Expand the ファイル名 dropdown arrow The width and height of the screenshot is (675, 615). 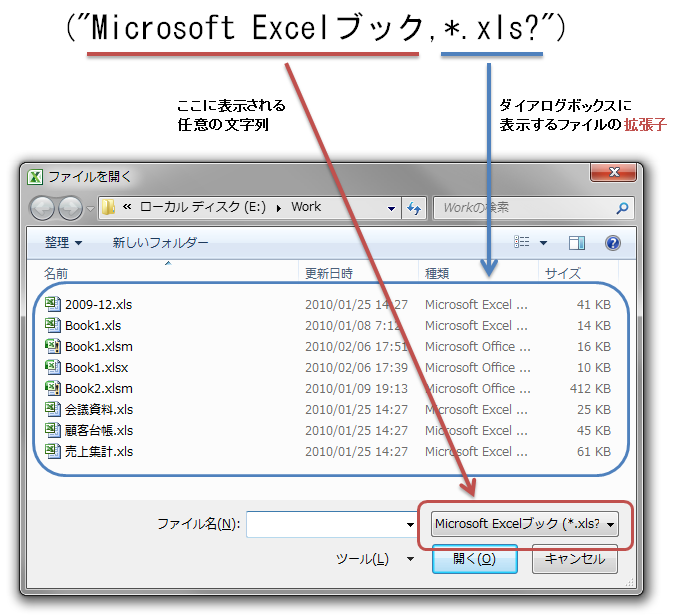click(x=410, y=524)
